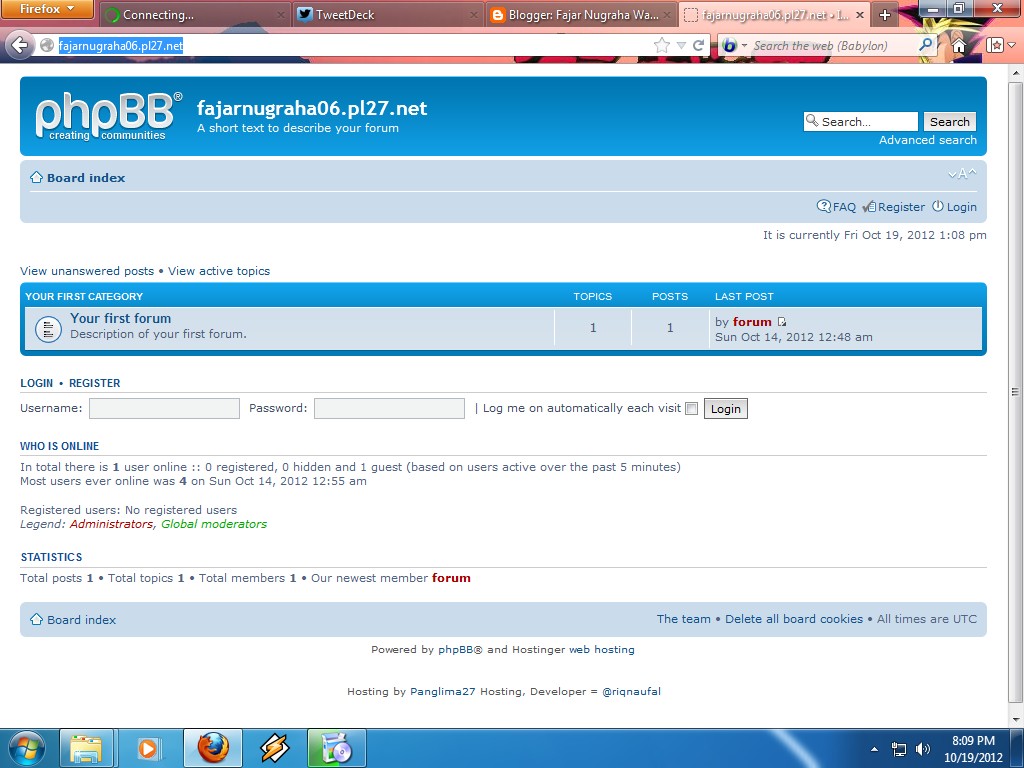Image resolution: width=1024 pixels, height=768 pixels.
Task: Click Delete all board cookies
Action: [793, 619]
